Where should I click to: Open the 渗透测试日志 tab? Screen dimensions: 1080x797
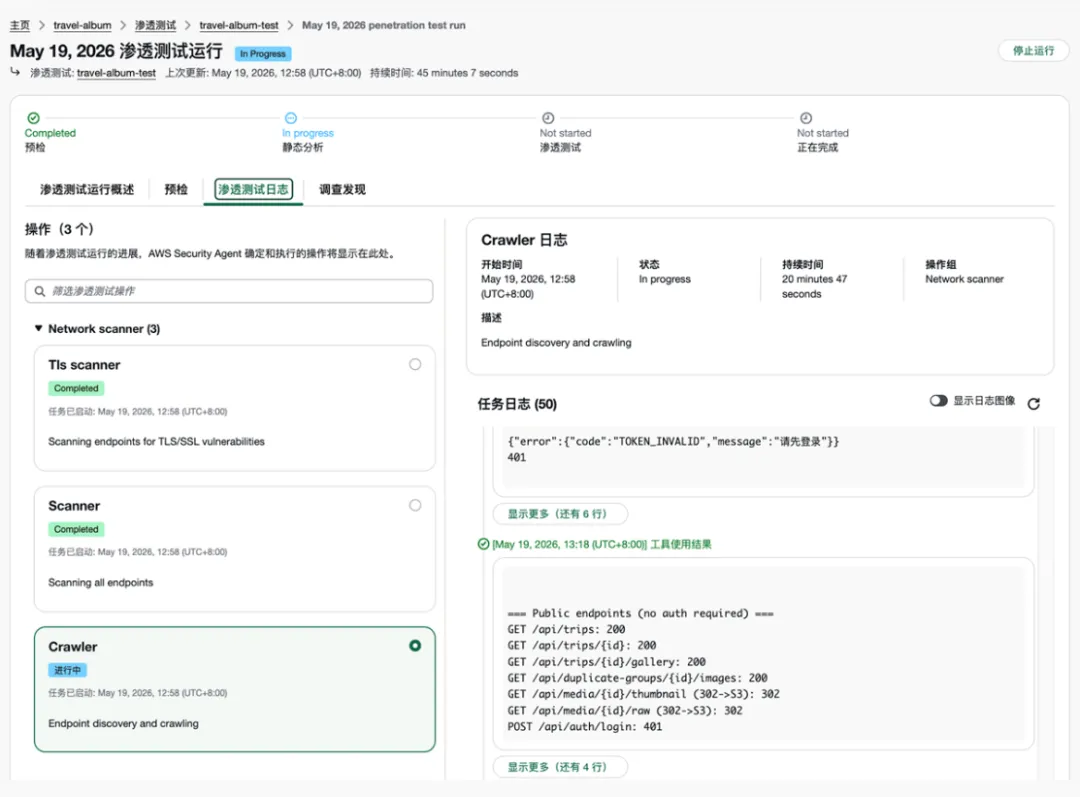[x=253, y=189]
